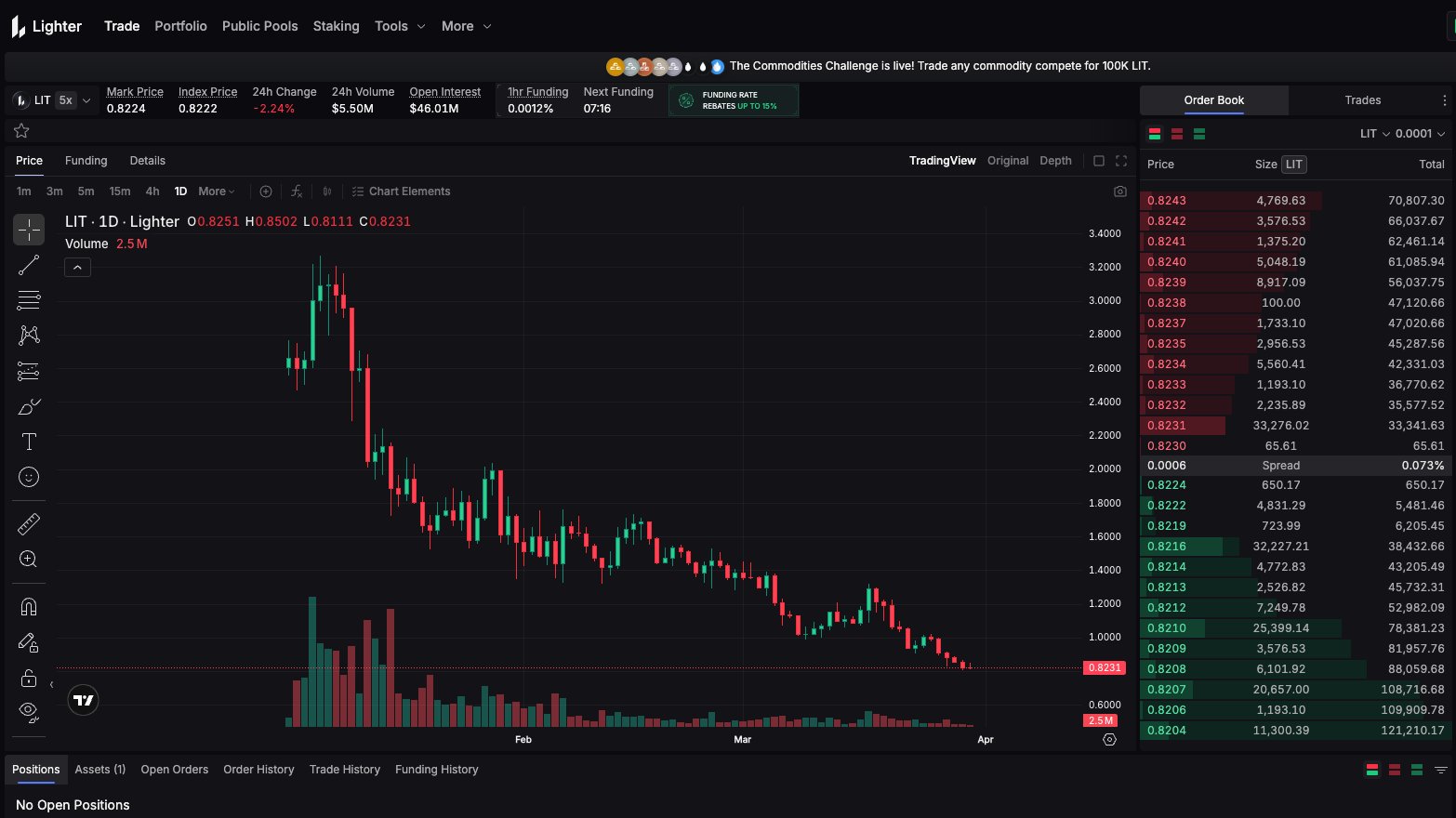Open the More timeframes dropdown
Image resolution: width=1456 pixels, height=818 pixels.
tap(217, 191)
